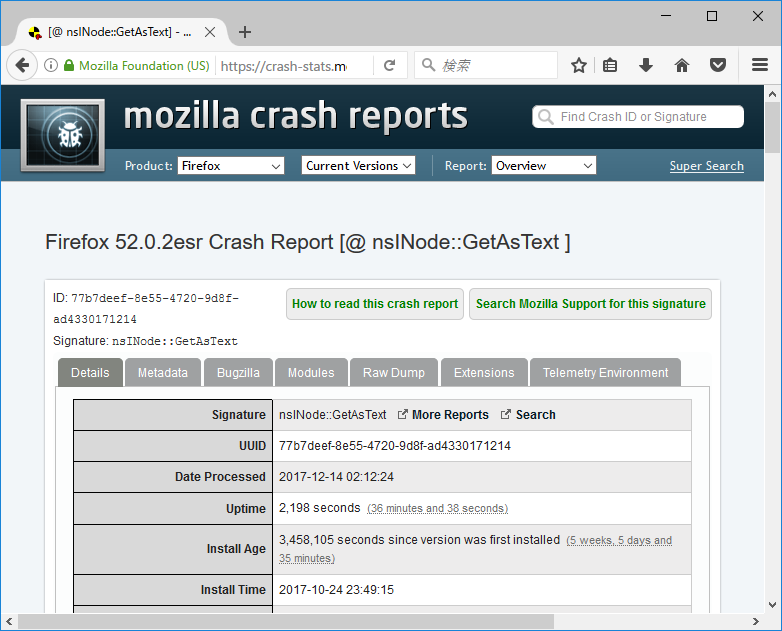This screenshot has height=631, width=782.
Task: Open the Report Overview dropdown
Action: click(x=544, y=166)
